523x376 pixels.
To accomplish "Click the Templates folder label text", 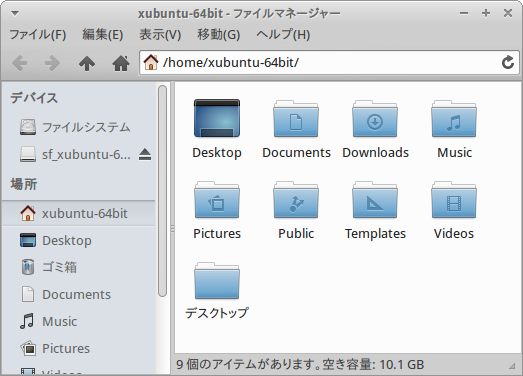I will point(375,234).
